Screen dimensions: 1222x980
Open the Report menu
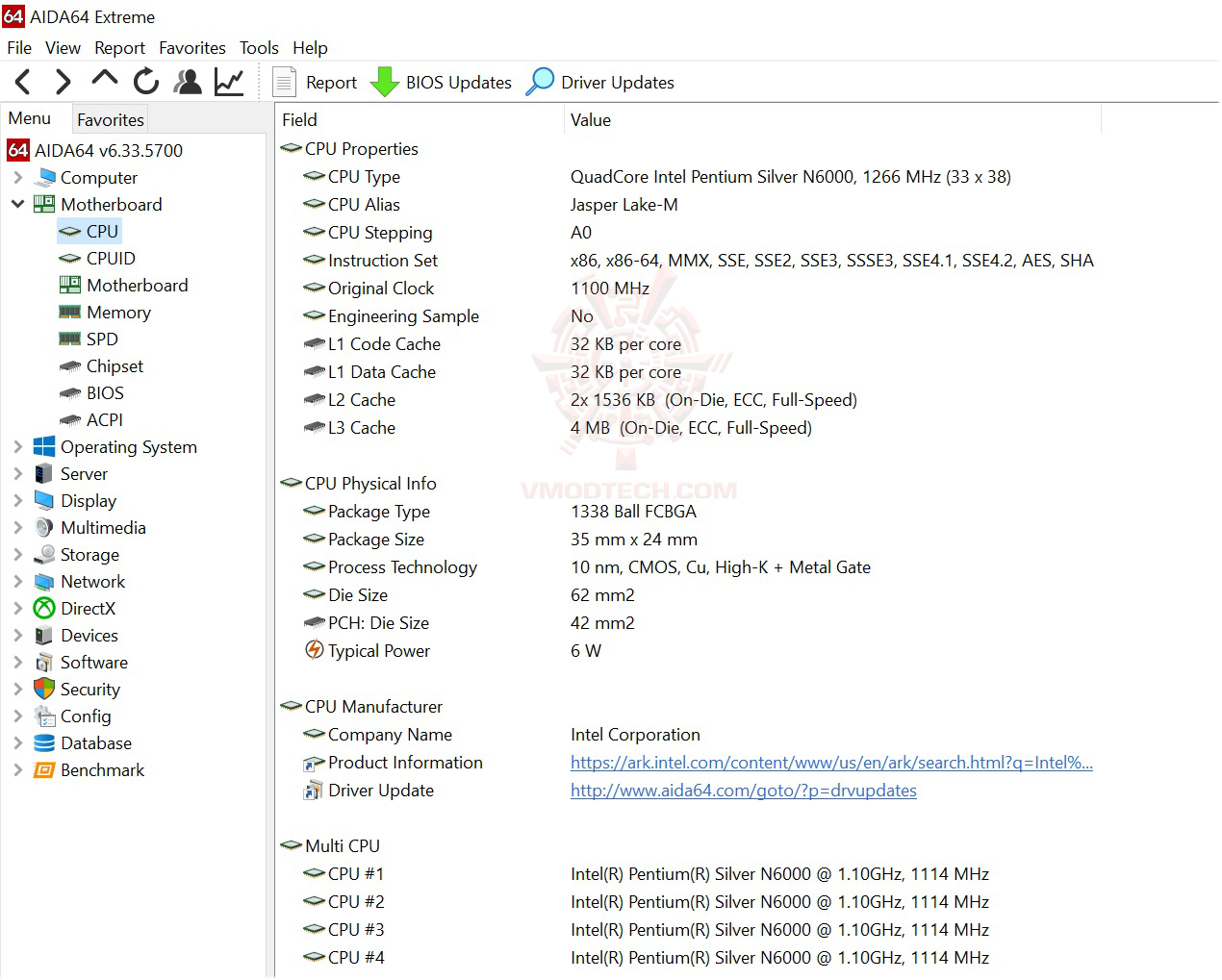pyautogui.click(x=119, y=48)
